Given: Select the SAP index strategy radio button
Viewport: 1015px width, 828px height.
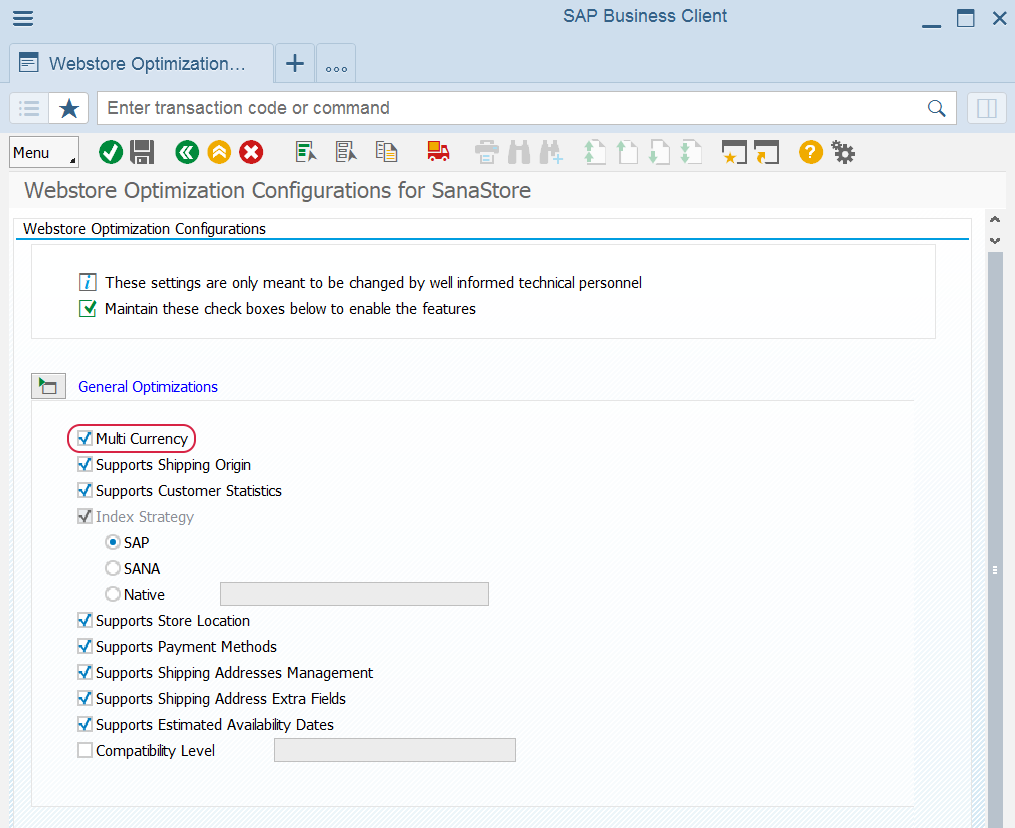Looking at the screenshot, I should 113,542.
